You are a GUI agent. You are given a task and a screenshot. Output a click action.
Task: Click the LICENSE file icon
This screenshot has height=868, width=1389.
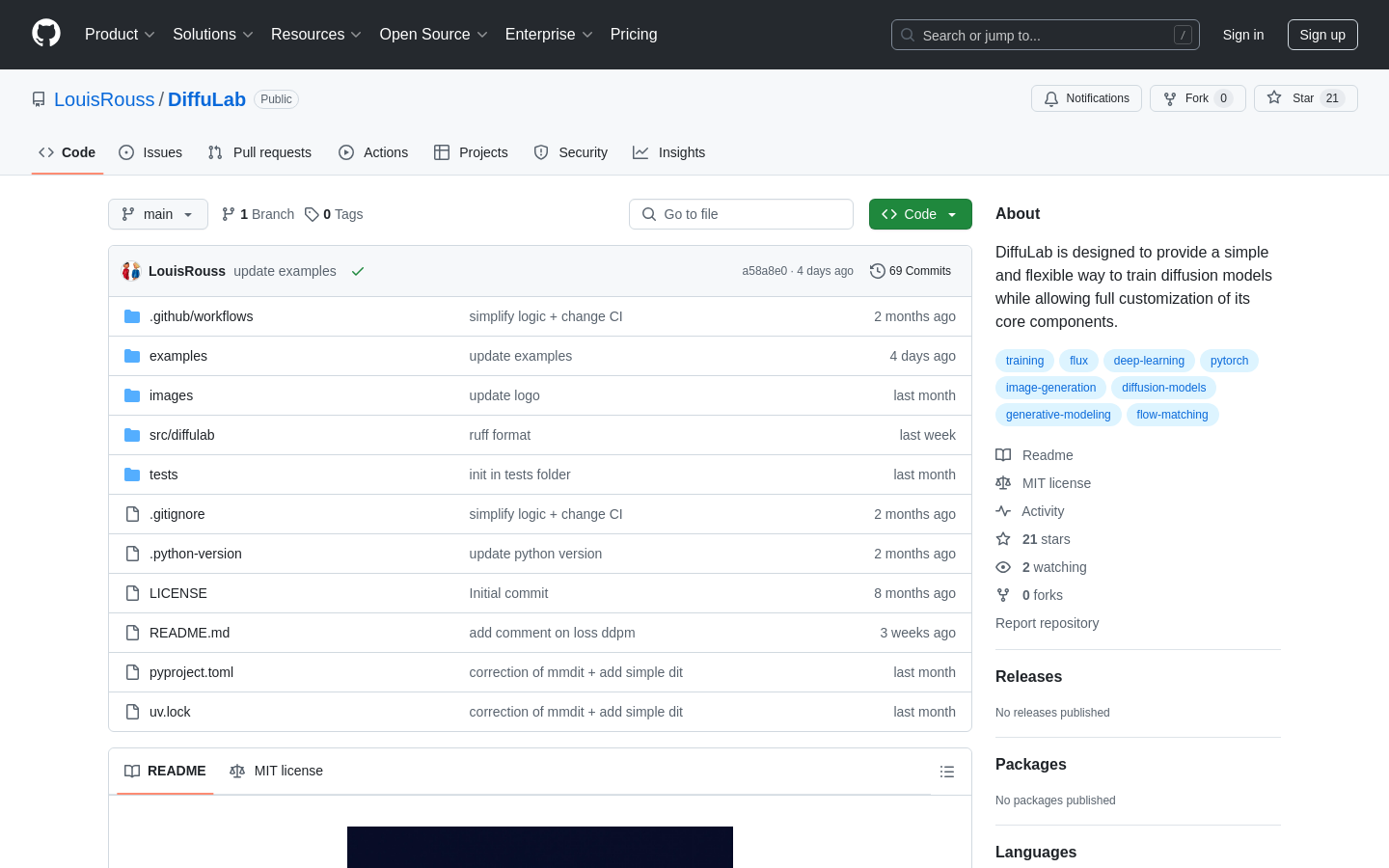point(132,593)
